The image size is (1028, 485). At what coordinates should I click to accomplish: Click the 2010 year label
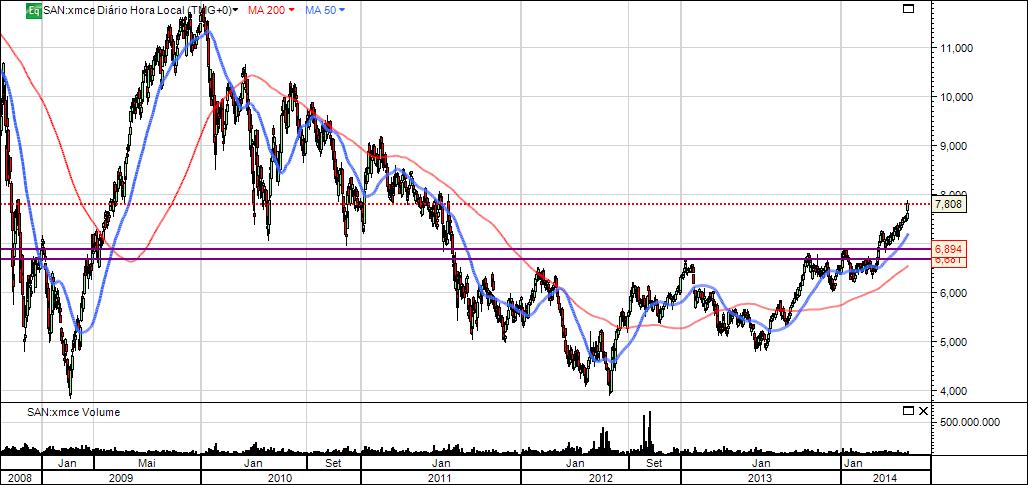(x=280, y=477)
